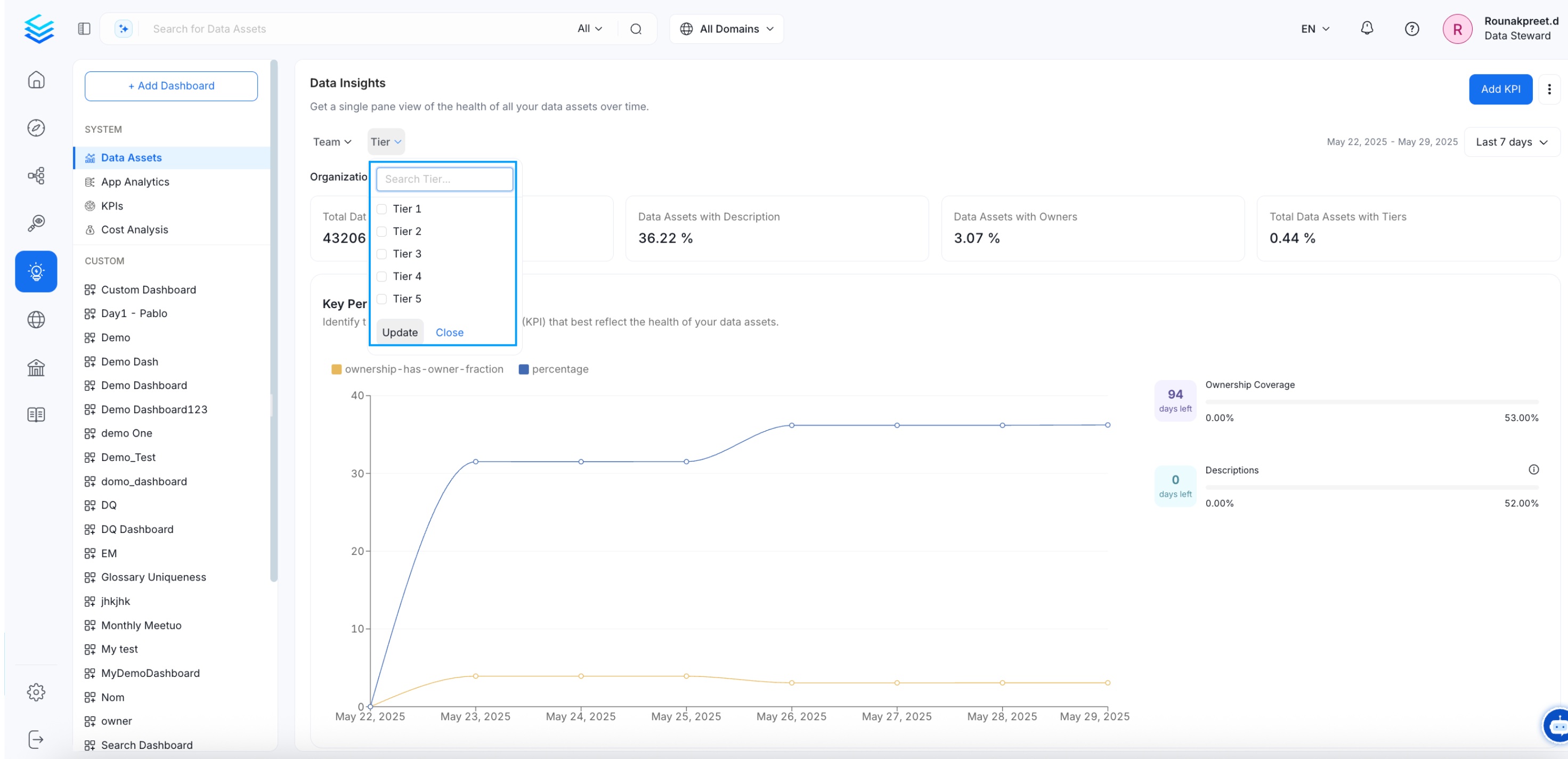Check the Tier 1 checkbox
The width and height of the screenshot is (1568, 759).
click(x=381, y=208)
